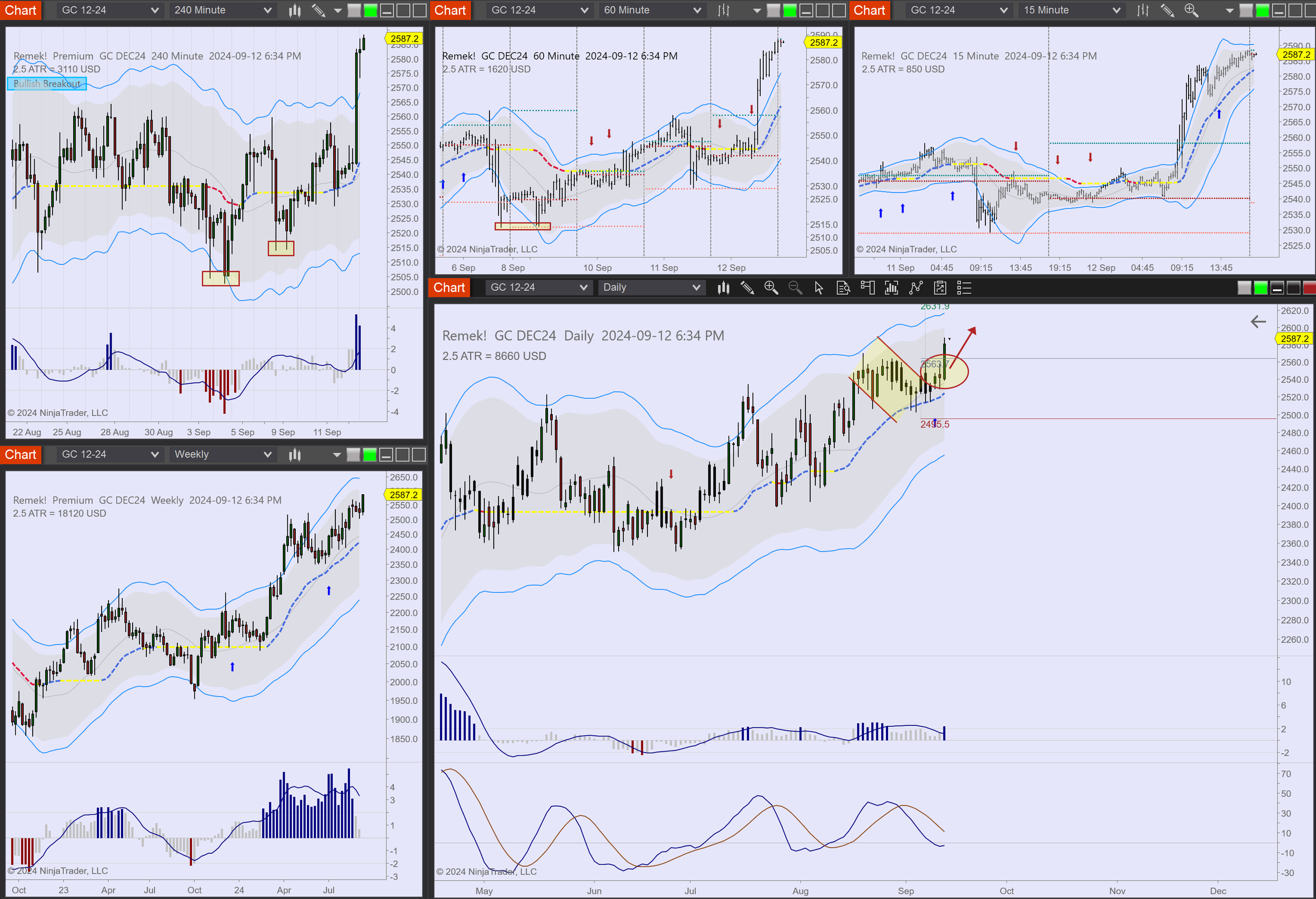This screenshot has width=1316, height=899.
Task: Open the 240 Minute interval dropdown
Action: [222, 10]
